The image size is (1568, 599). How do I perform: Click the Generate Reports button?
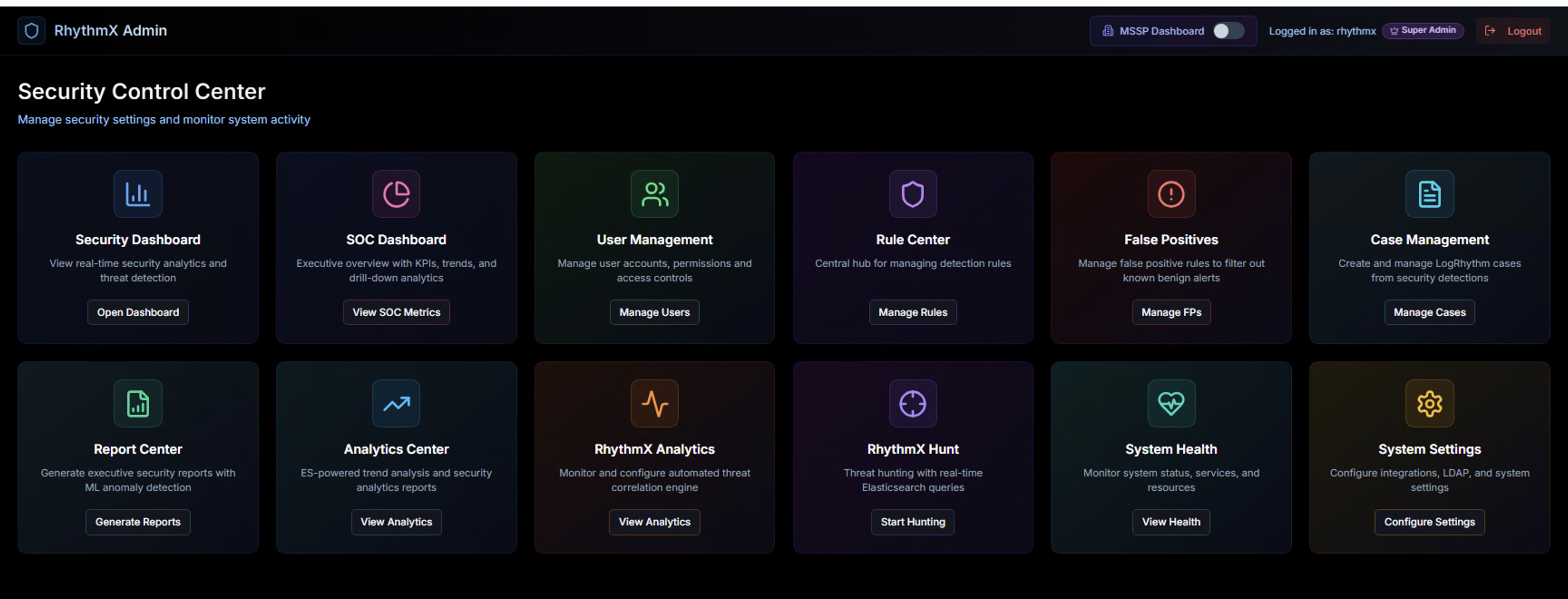coord(137,522)
